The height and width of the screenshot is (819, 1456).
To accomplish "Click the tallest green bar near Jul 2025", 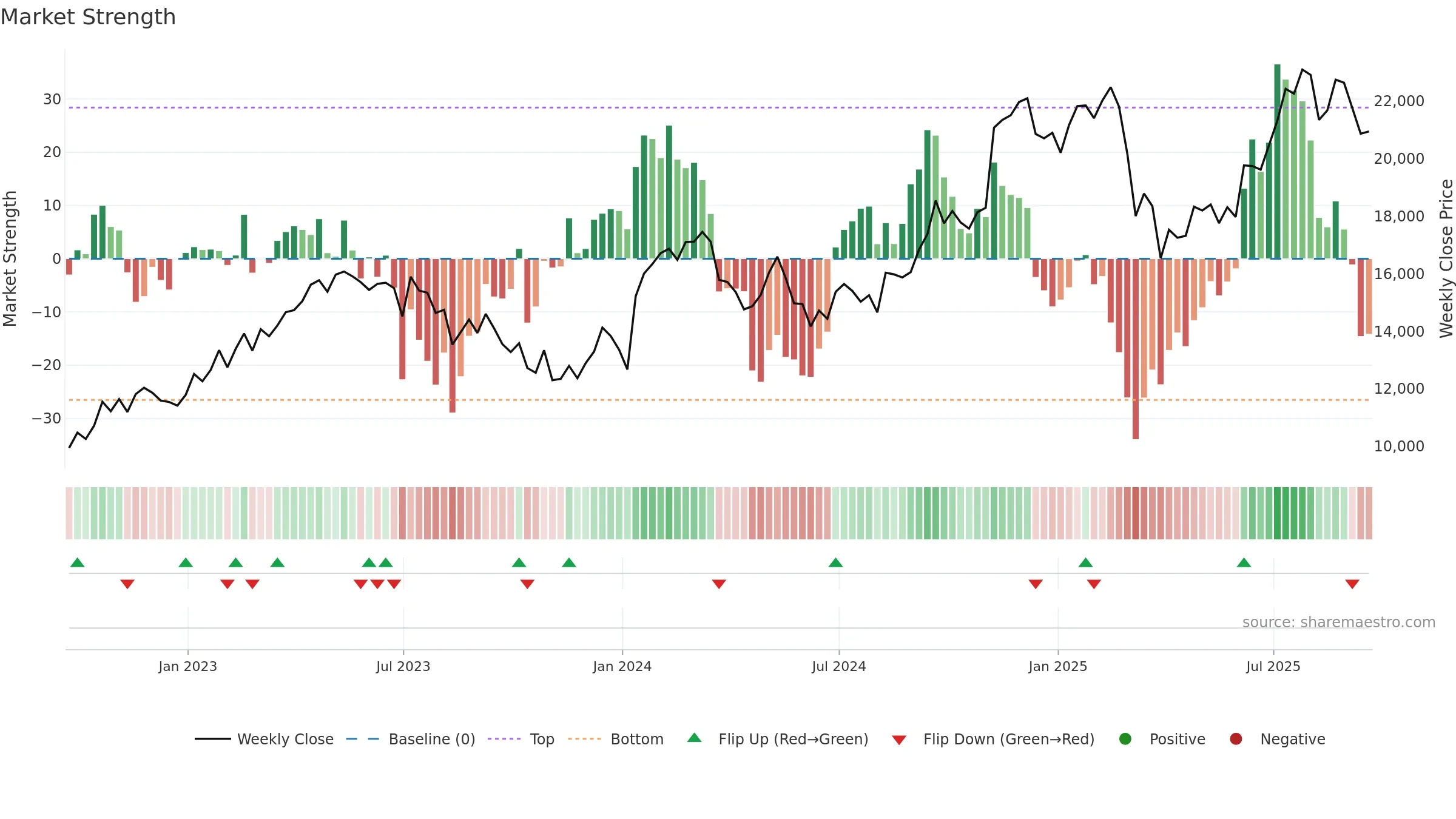I will click(x=1277, y=161).
